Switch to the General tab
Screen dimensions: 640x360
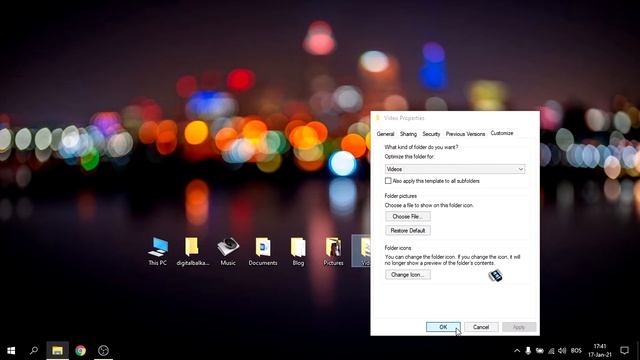click(x=385, y=134)
